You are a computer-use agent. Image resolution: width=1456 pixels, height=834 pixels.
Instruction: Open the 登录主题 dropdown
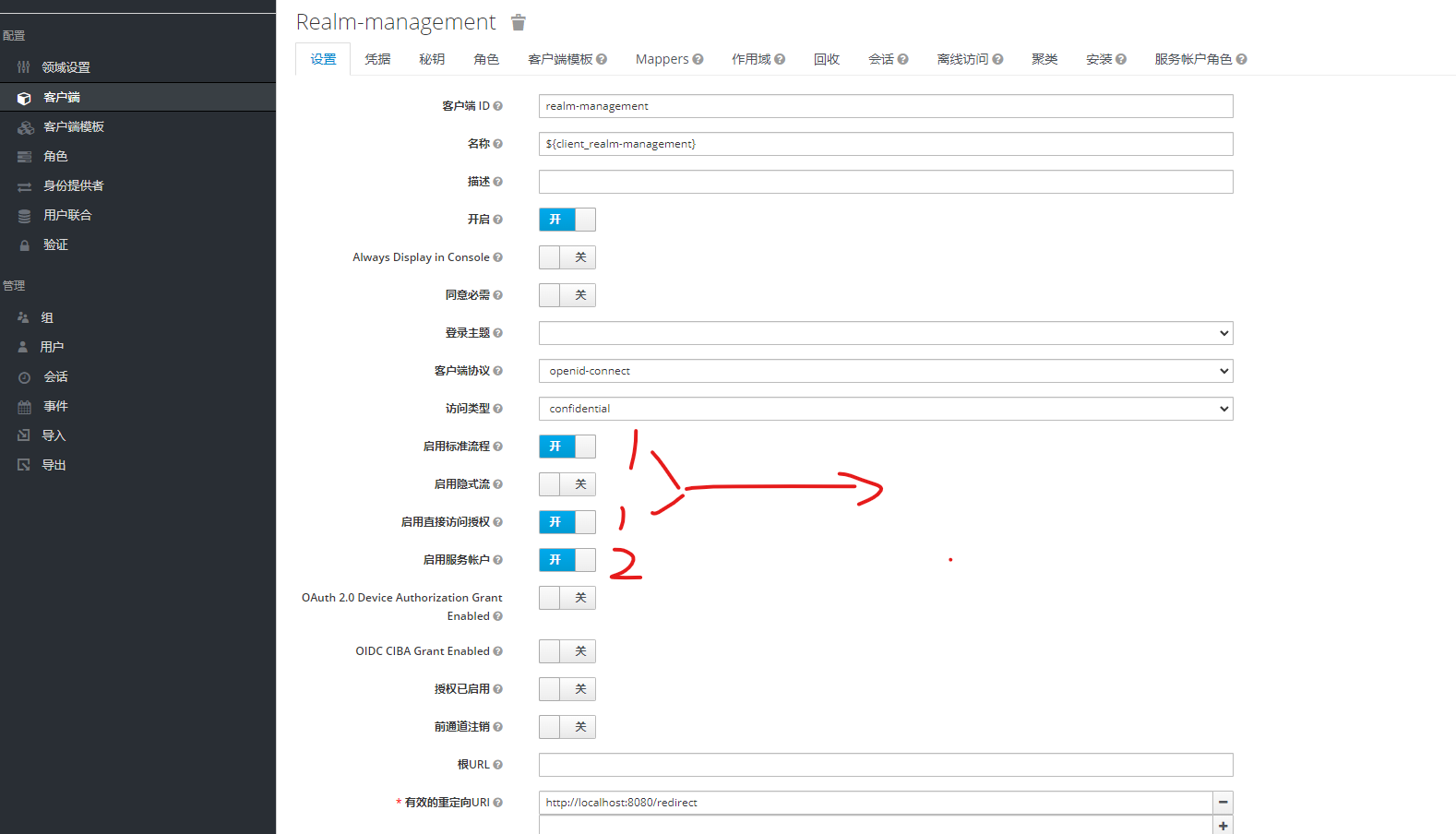886,333
